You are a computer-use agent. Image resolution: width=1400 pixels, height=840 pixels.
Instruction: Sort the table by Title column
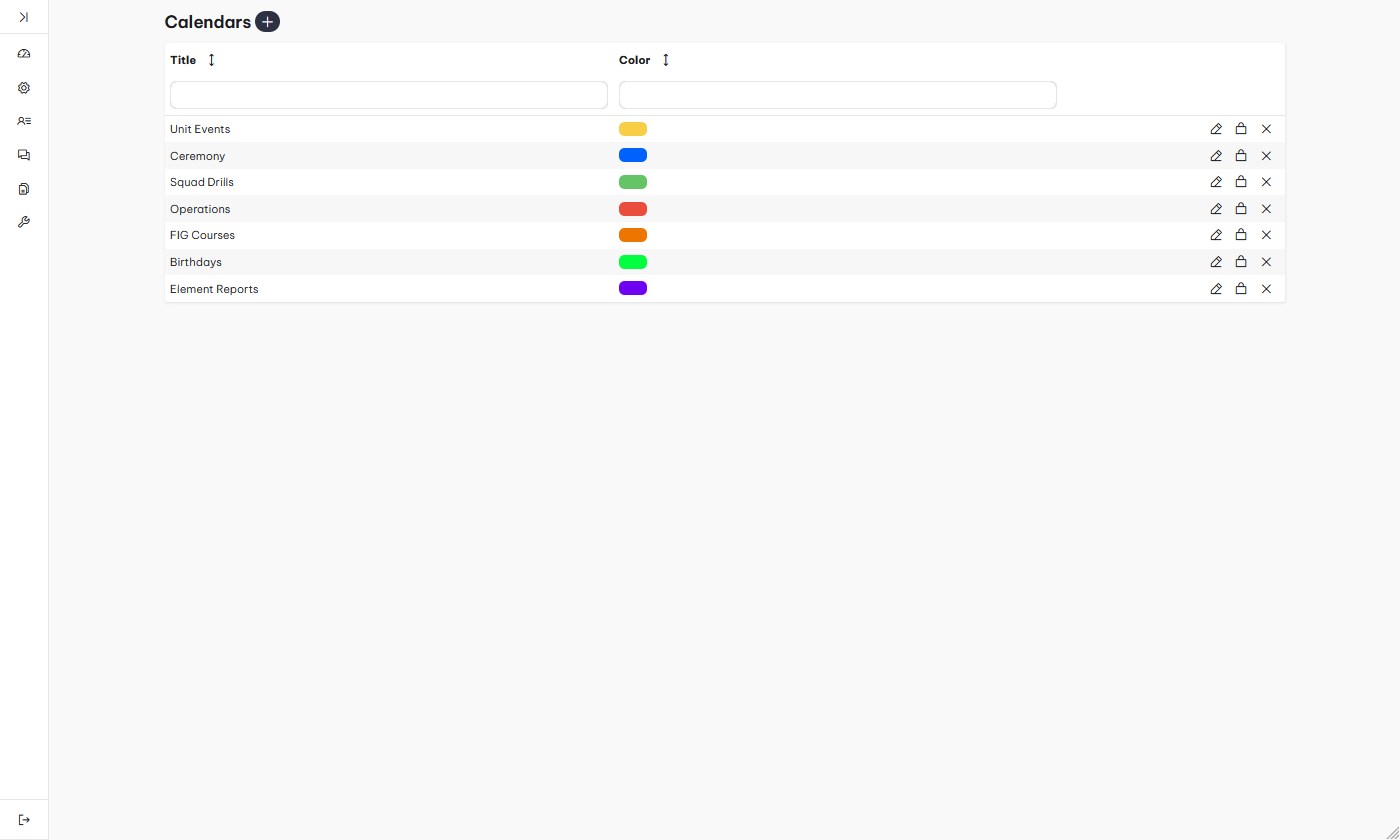coord(211,60)
